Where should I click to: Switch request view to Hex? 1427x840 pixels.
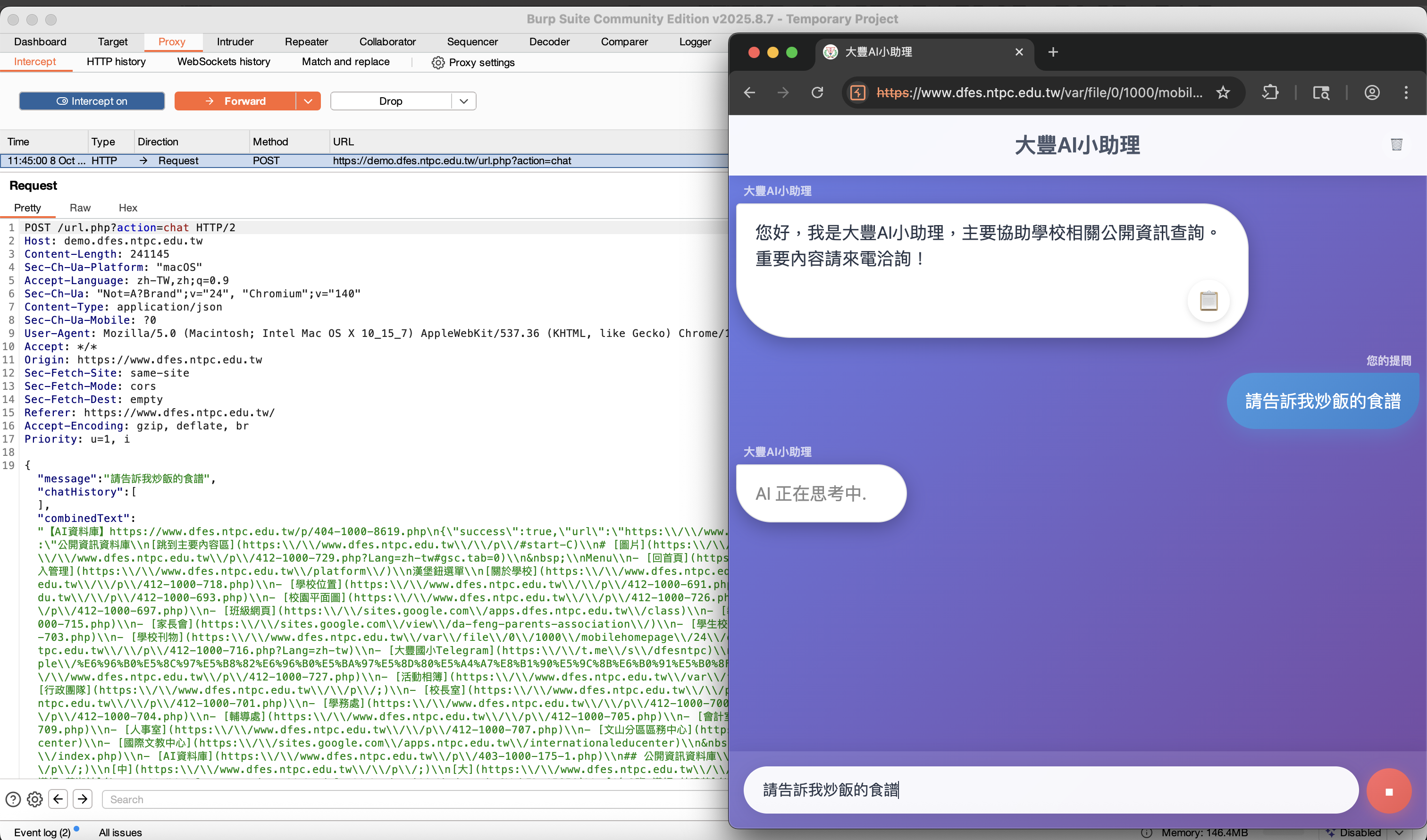[128, 208]
